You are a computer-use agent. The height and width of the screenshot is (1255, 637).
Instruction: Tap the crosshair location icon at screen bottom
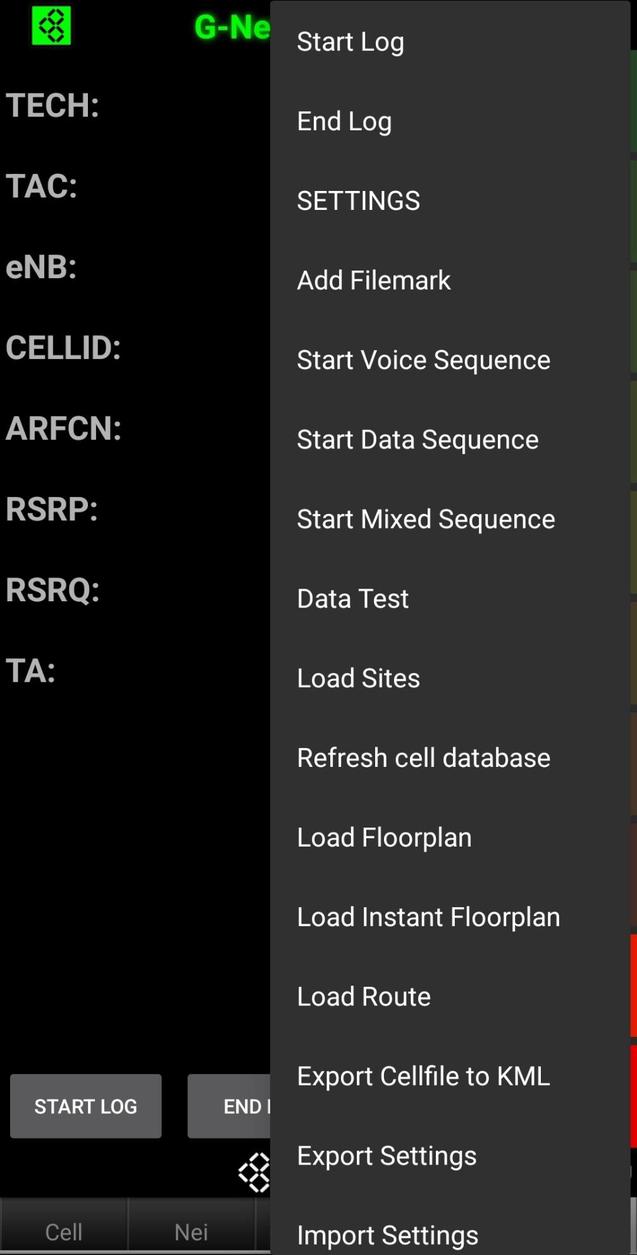click(255, 1172)
